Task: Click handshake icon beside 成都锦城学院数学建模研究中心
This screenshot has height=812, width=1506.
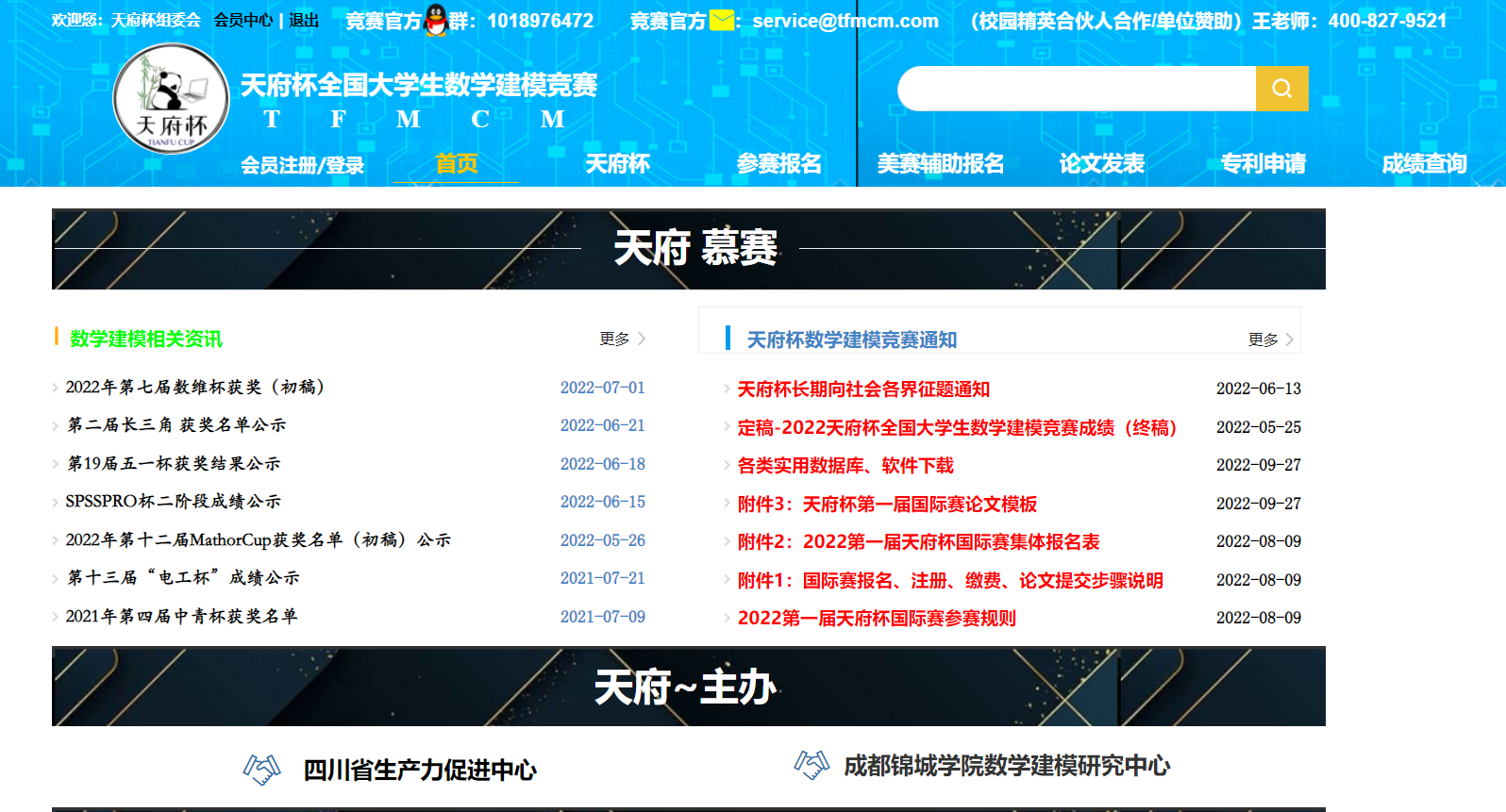Action: pos(812,765)
